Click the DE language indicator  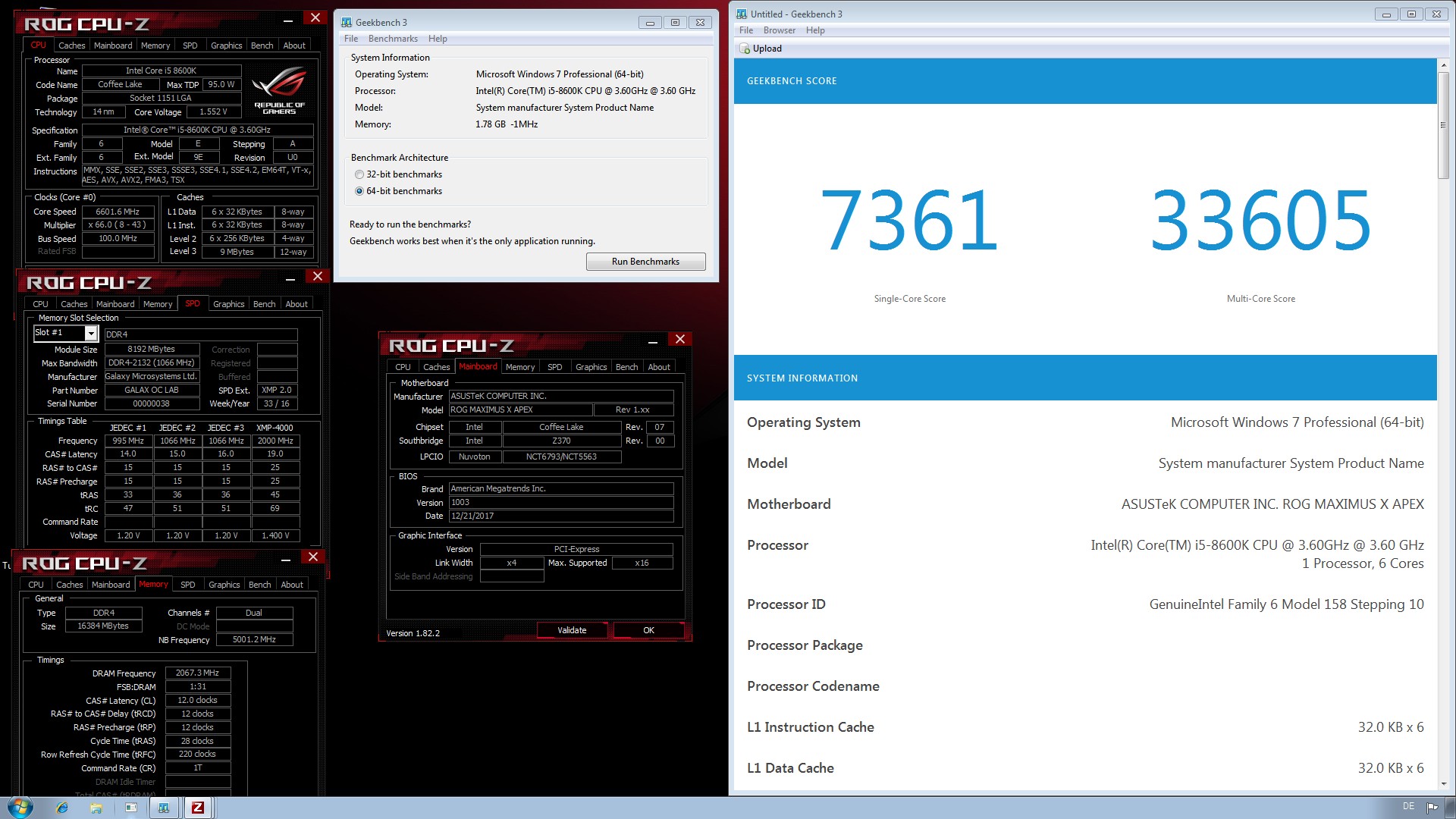[x=1408, y=806]
